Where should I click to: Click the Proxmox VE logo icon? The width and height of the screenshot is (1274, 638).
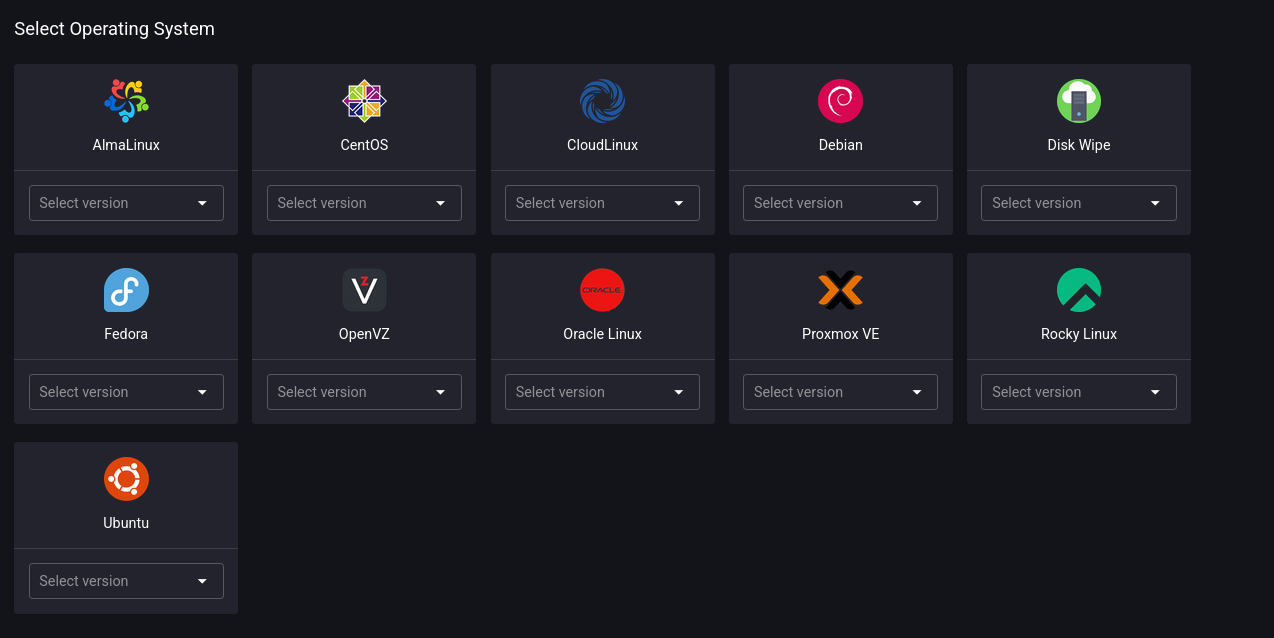pyautogui.click(x=840, y=289)
